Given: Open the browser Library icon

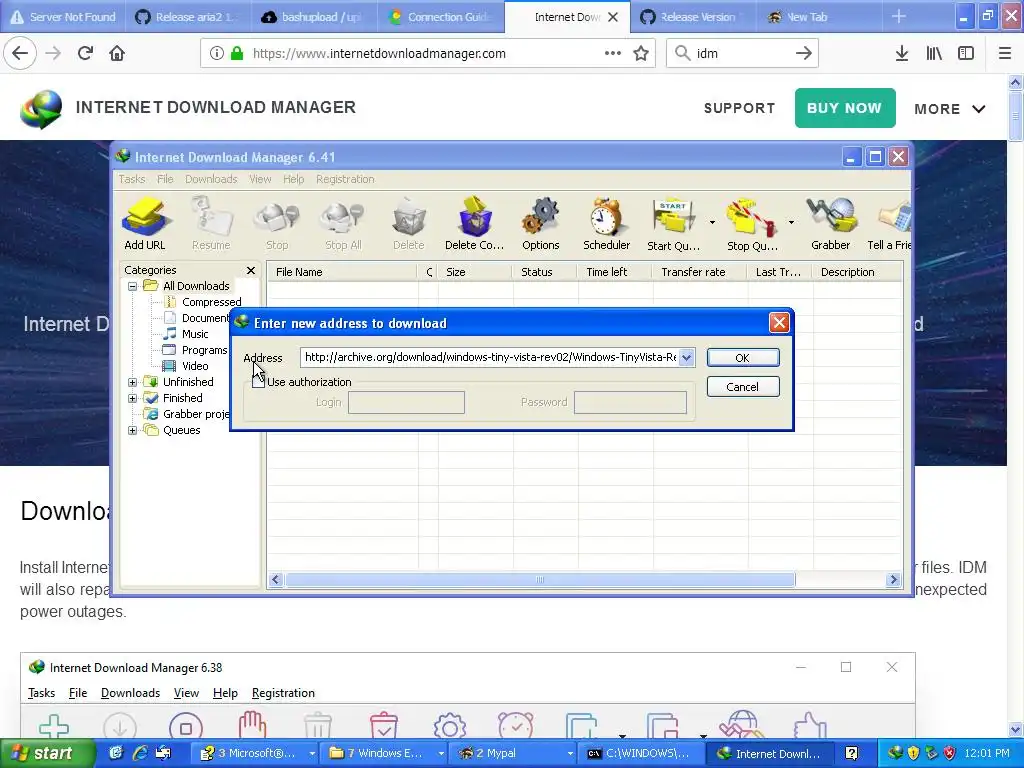Looking at the screenshot, I should (934, 54).
